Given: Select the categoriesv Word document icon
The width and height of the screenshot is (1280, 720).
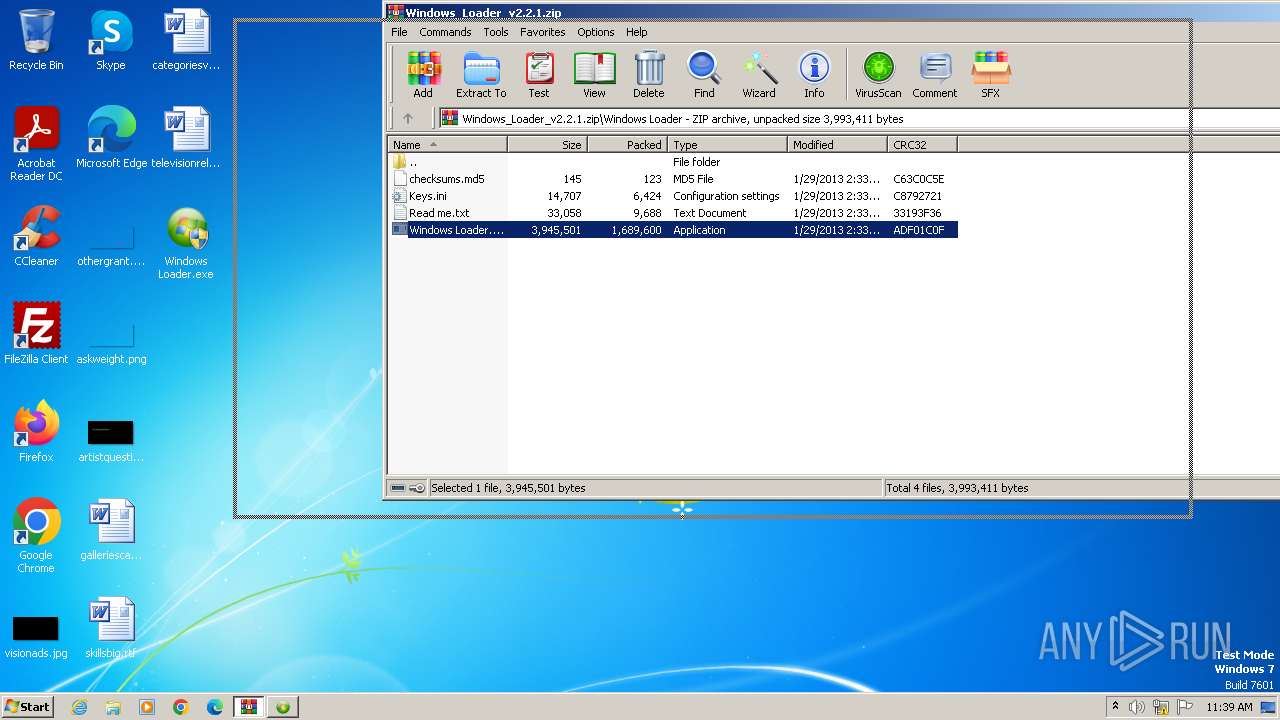Looking at the screenshot, I should (x=186, y=40).
